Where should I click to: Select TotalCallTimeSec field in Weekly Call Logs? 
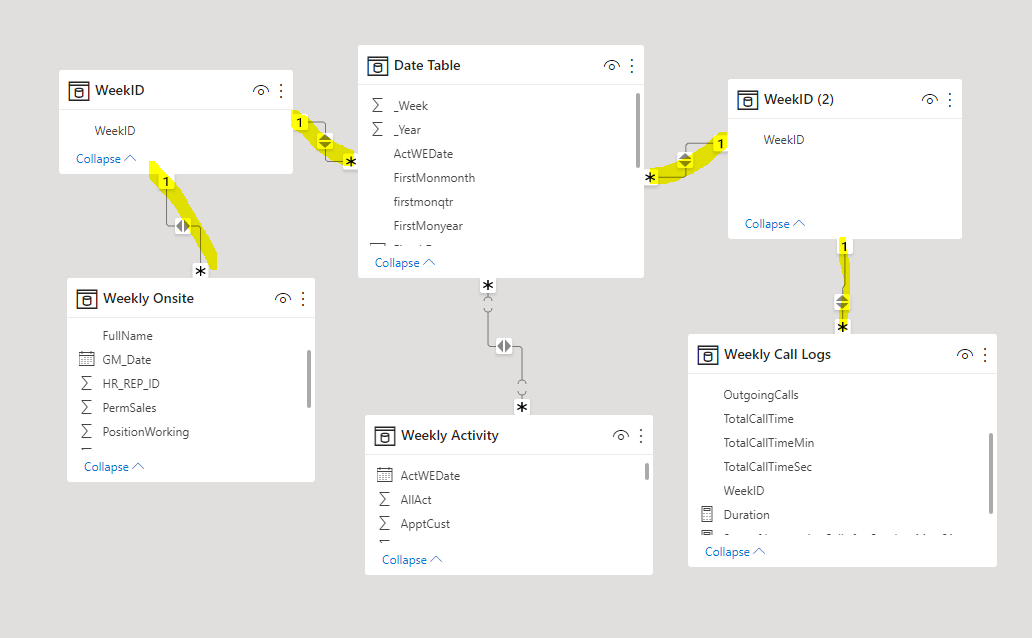point(767,467)
